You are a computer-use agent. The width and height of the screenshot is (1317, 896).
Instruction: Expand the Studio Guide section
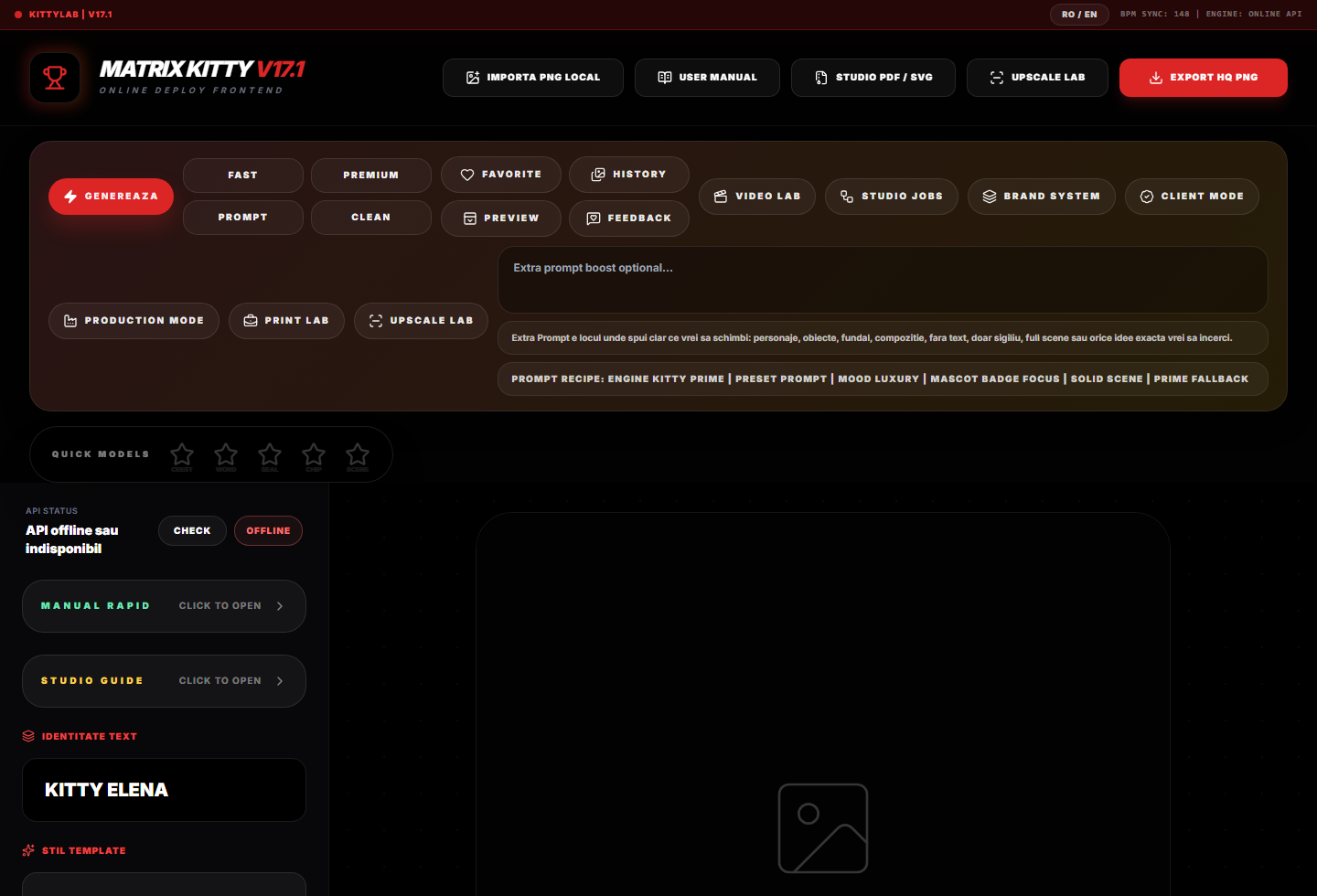pos(164,681)
